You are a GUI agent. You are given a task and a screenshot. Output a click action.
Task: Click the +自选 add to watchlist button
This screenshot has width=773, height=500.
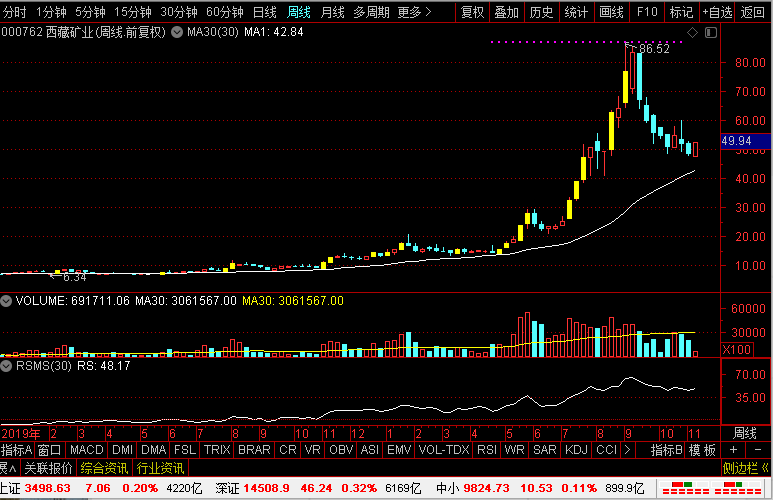click(716, 12)
